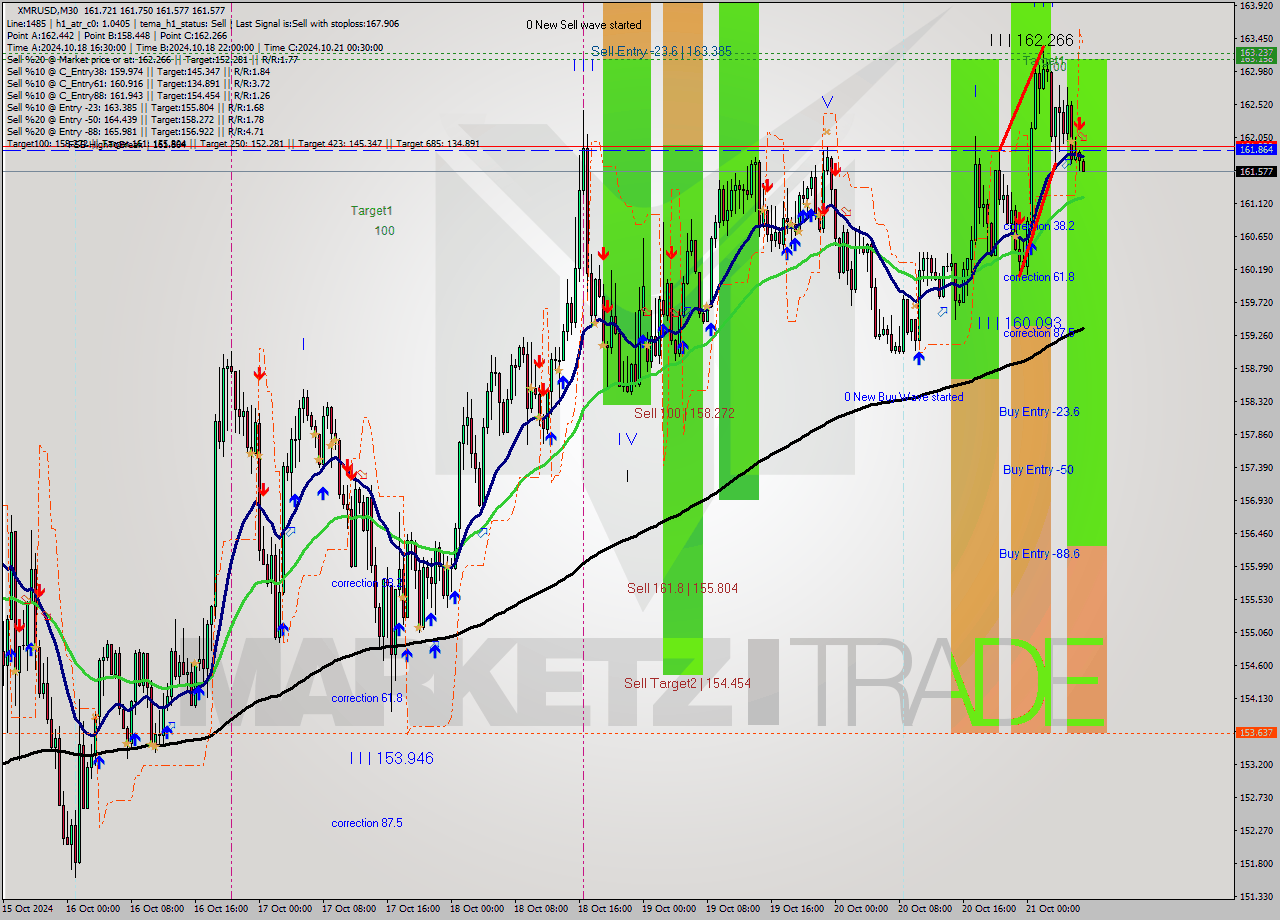Viewport: 1280px width, 920px height.
Task: Select the '19 Oct 16:00' time label
Action: pyautogui.click(x=797, y=909)
